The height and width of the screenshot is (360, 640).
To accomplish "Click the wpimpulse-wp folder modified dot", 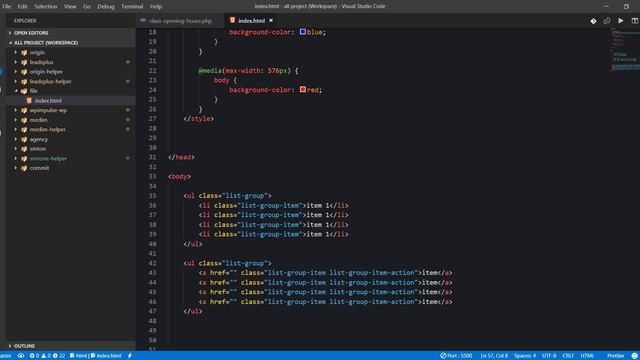I will click(x=128, y=110).
